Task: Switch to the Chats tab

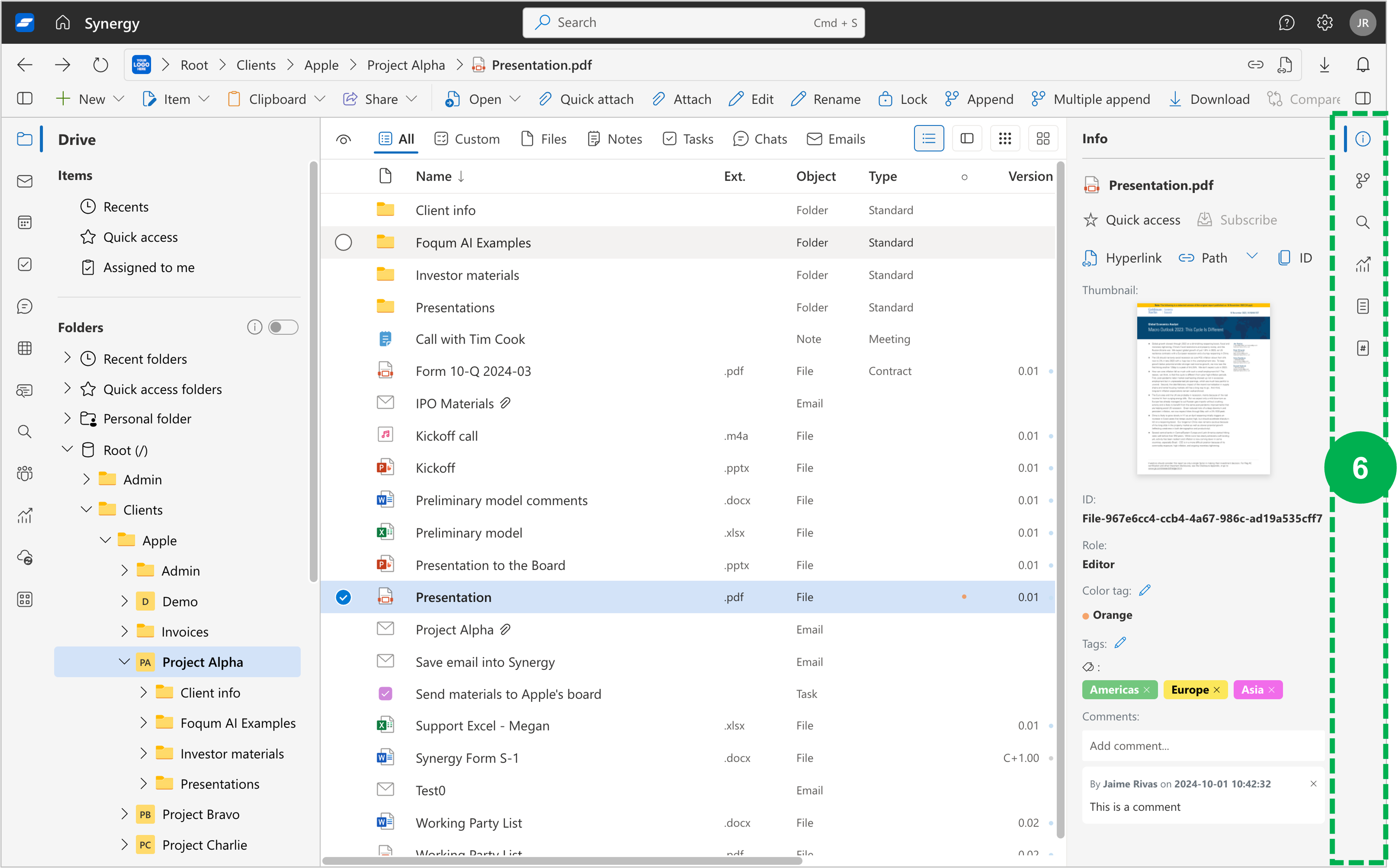Action: (x=760, y=139)
